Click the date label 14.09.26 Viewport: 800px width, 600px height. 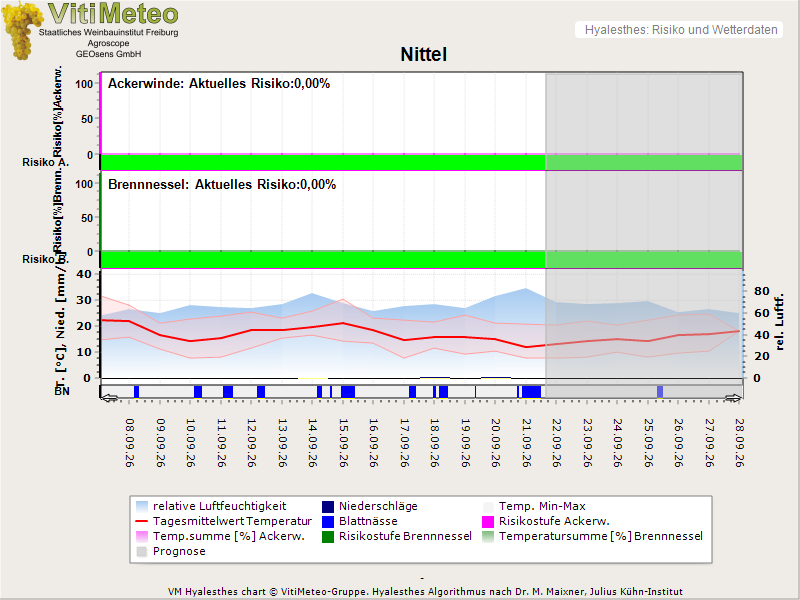pos(313,443)
